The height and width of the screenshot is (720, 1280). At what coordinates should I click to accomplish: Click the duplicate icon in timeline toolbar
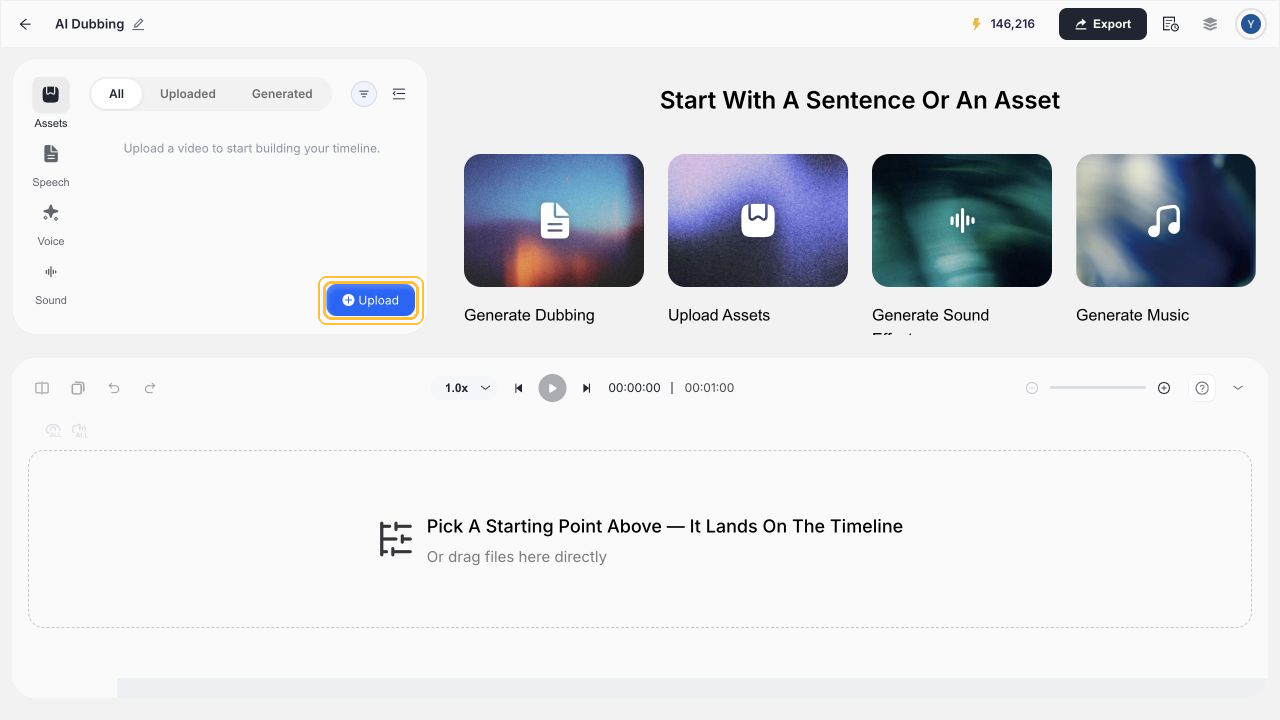(78, 388)
